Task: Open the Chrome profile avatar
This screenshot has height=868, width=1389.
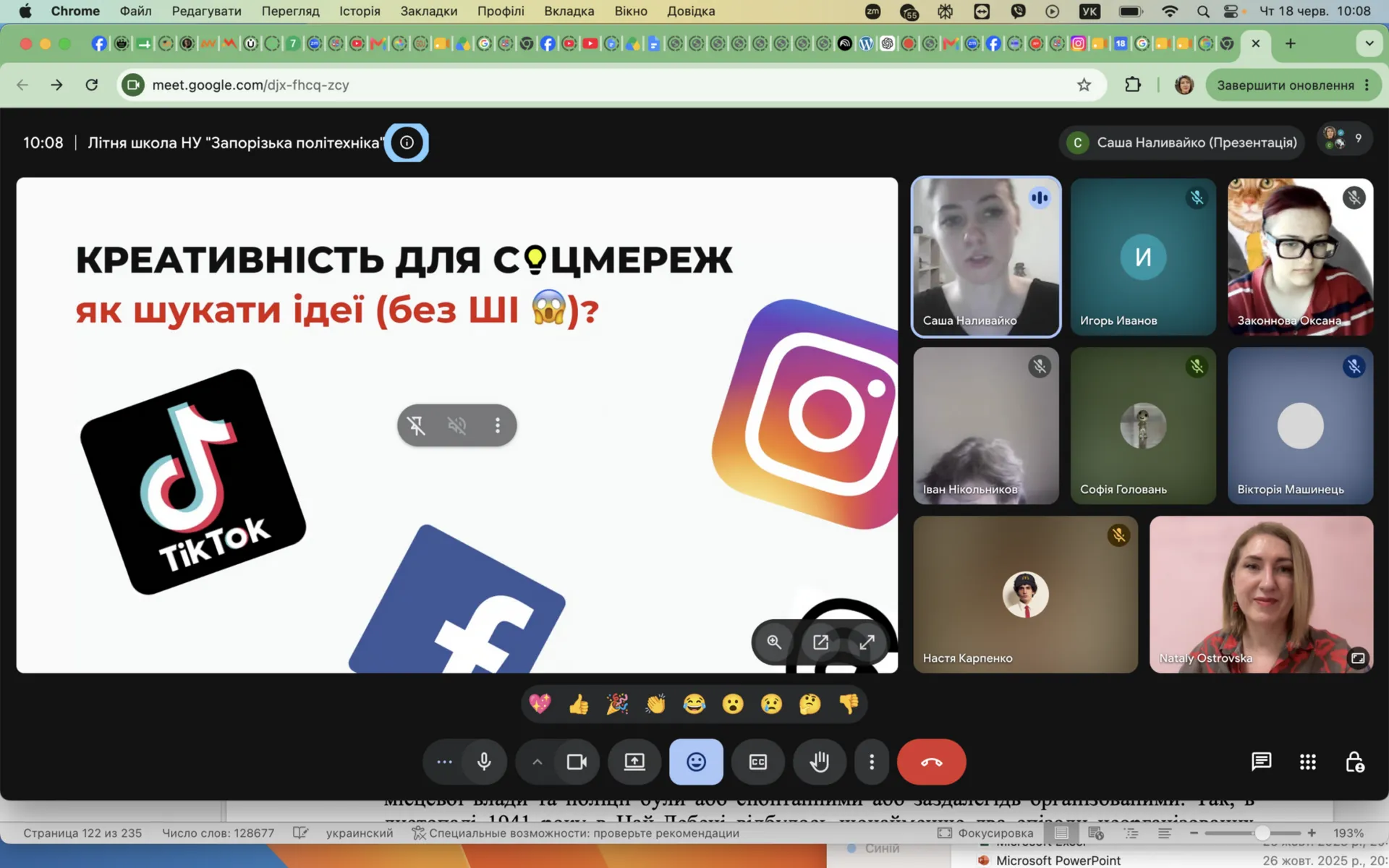Action: pos(1184,85)
